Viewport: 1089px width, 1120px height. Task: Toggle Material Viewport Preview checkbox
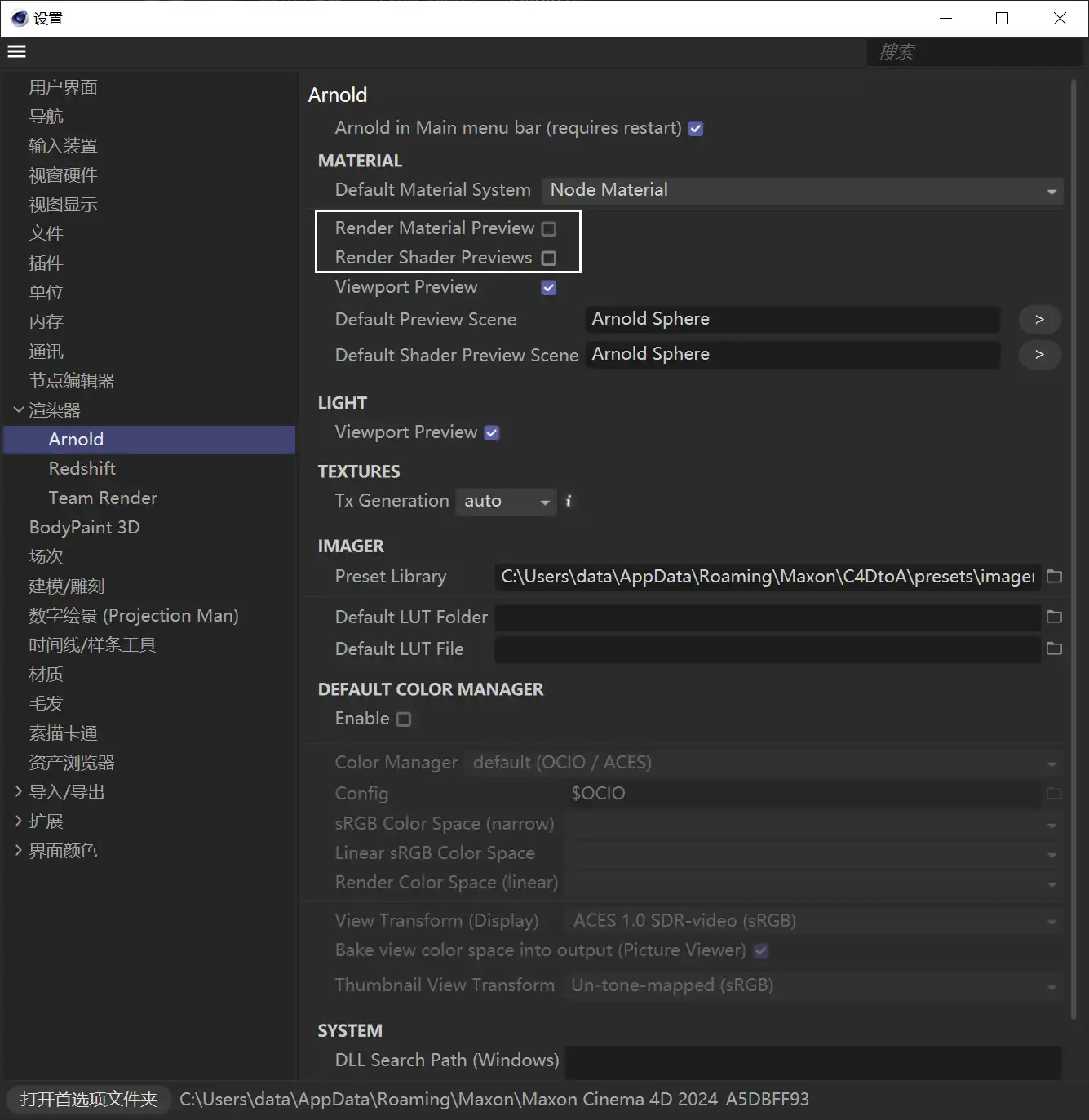click(549, 288)
